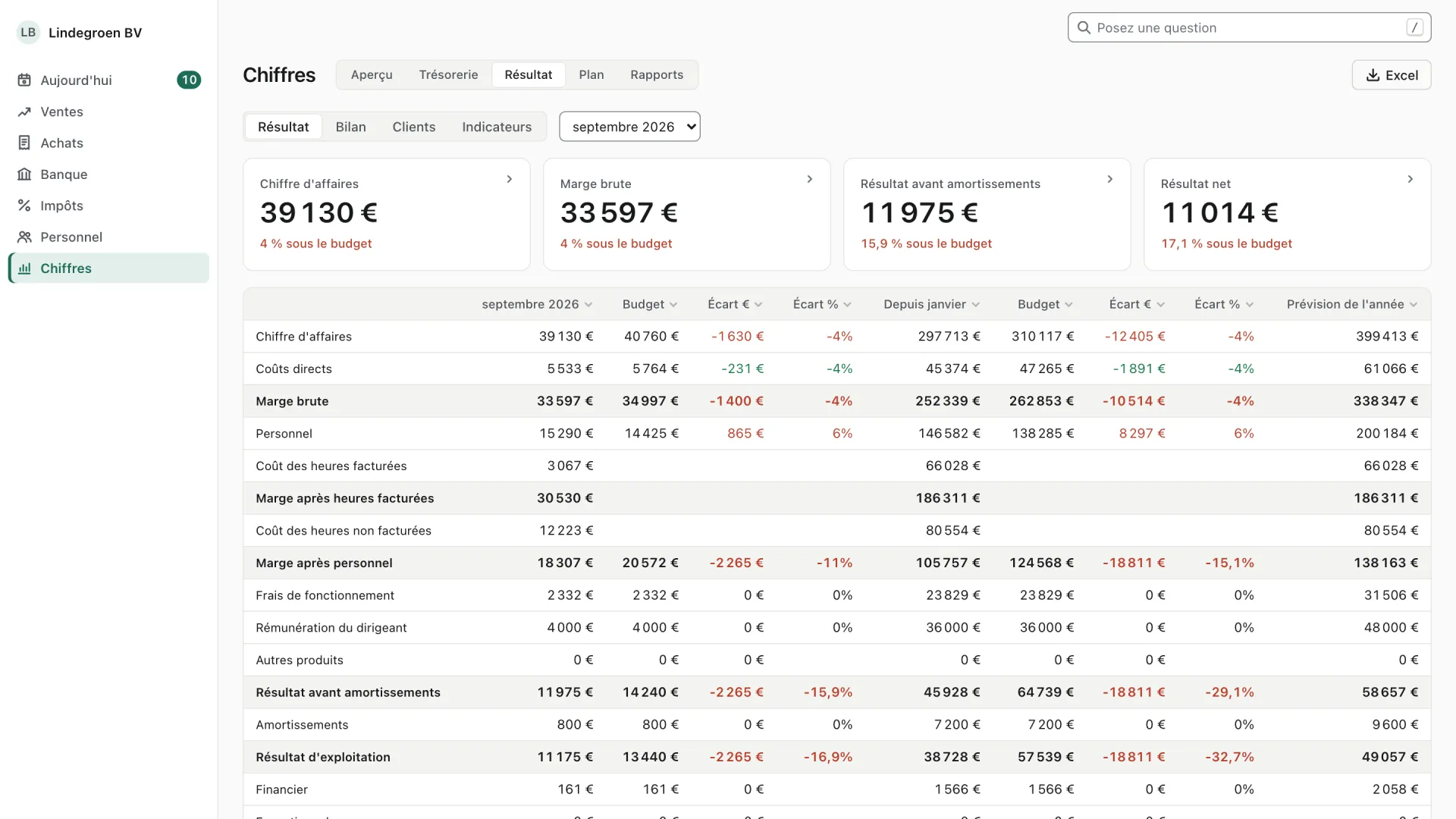
Task: Open Chiffre d'affaires card arrow
Action: [x=510, y=180]
